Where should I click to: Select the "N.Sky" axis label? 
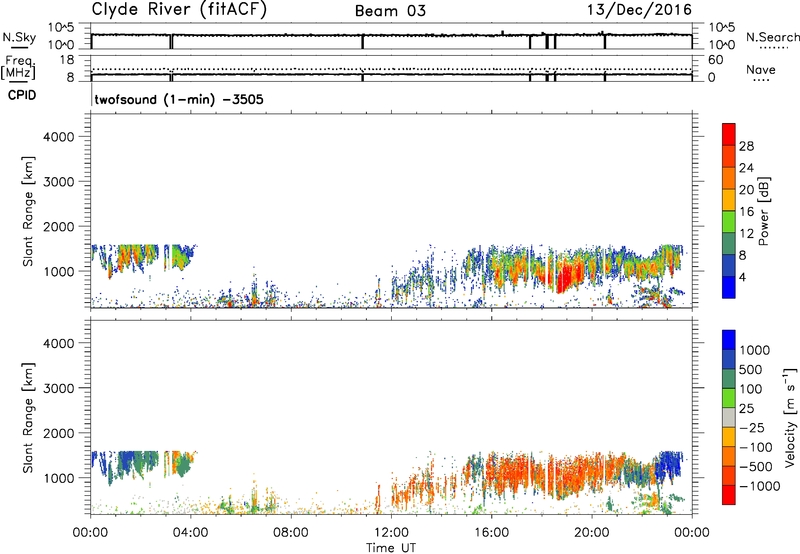point(19,37)
